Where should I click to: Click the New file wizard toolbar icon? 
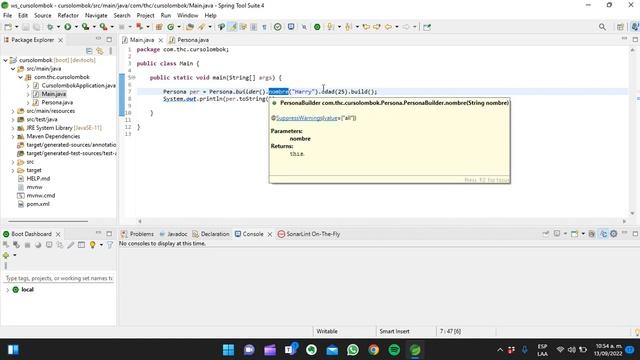click(x=8, y=27)
